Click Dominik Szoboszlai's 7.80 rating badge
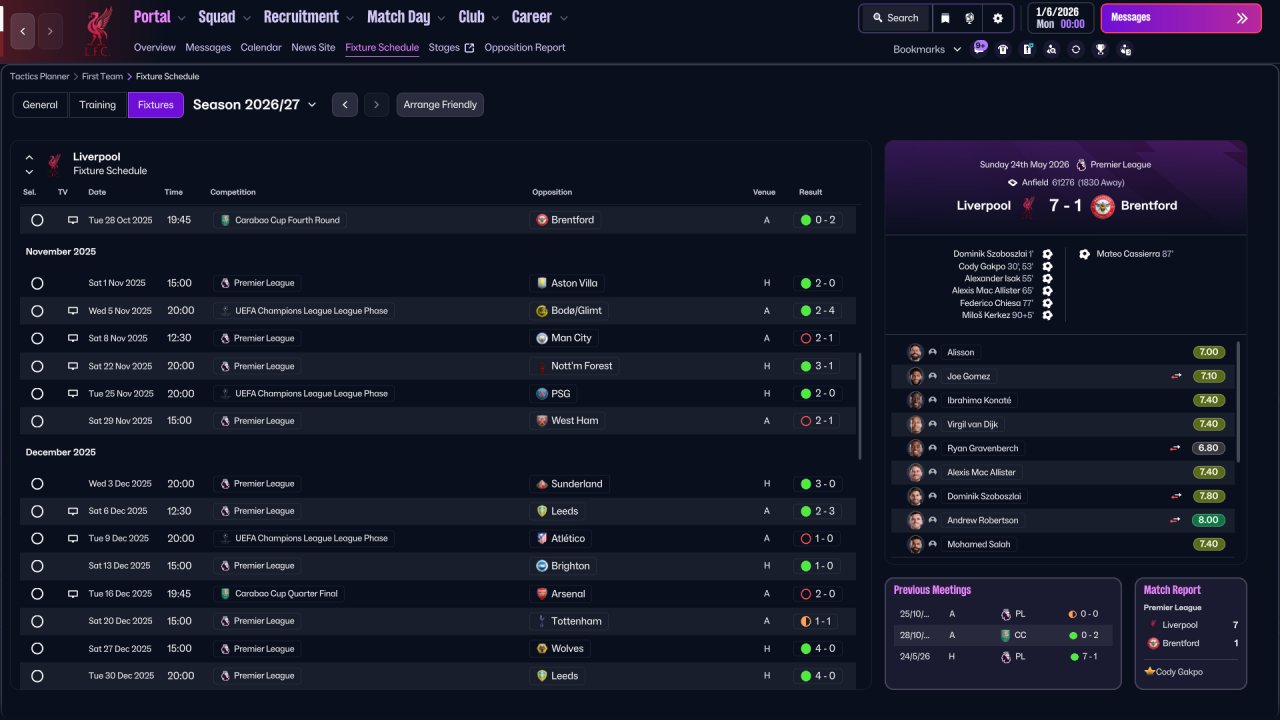1280x720 pixels. (x=1208, y=497)
